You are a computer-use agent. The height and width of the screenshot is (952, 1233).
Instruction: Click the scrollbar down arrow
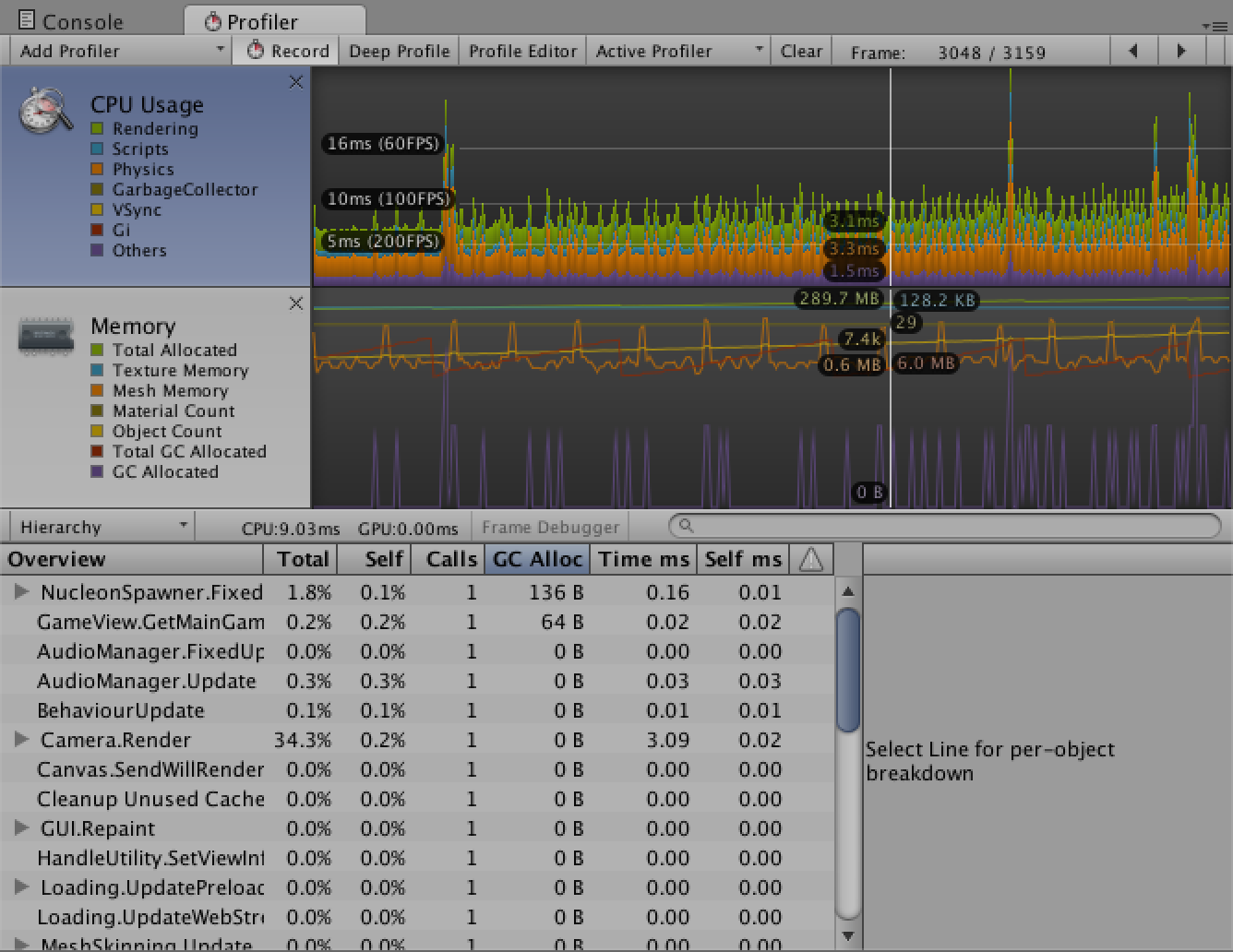point(848,935)
